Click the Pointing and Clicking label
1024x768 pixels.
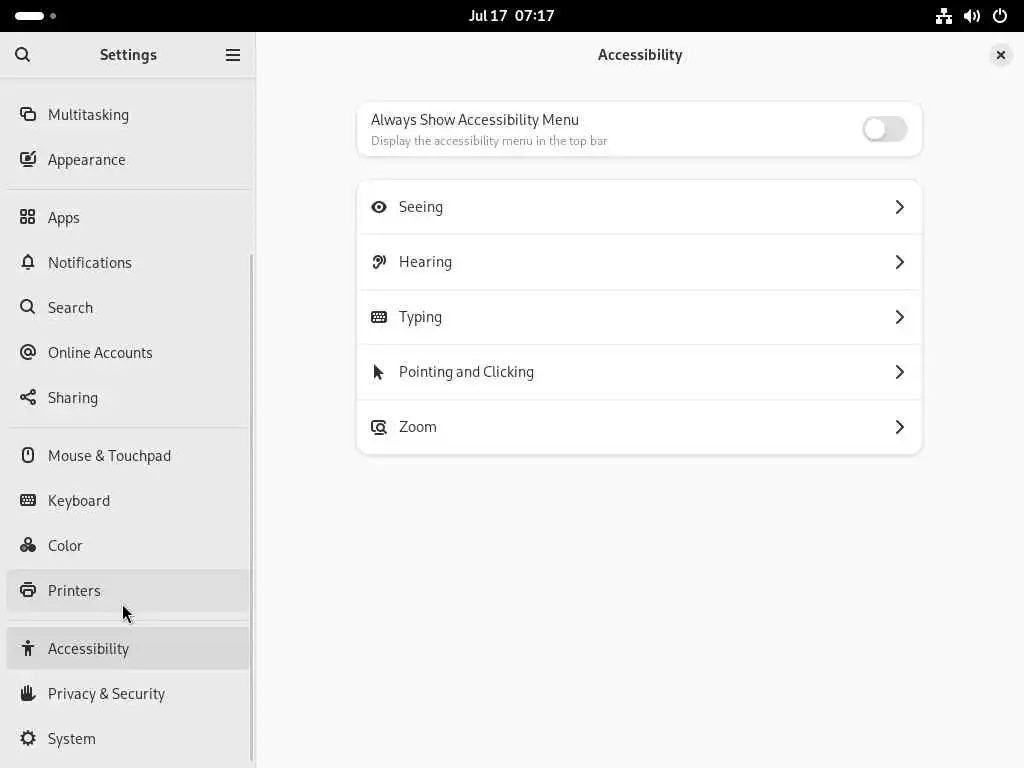(466, 372)
